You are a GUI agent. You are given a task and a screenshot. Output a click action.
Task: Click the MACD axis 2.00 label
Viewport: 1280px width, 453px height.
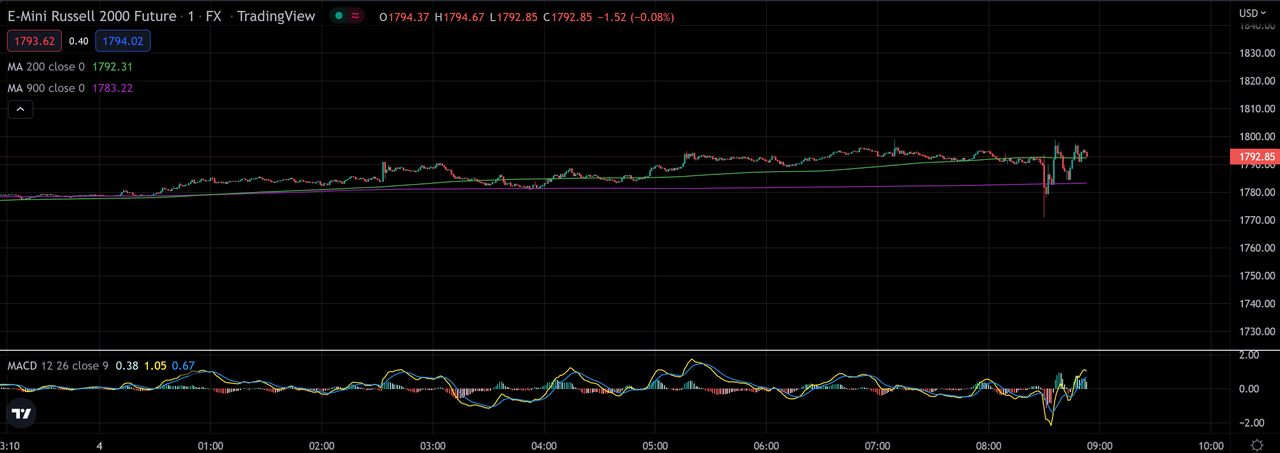click(x=1247, y=355)
